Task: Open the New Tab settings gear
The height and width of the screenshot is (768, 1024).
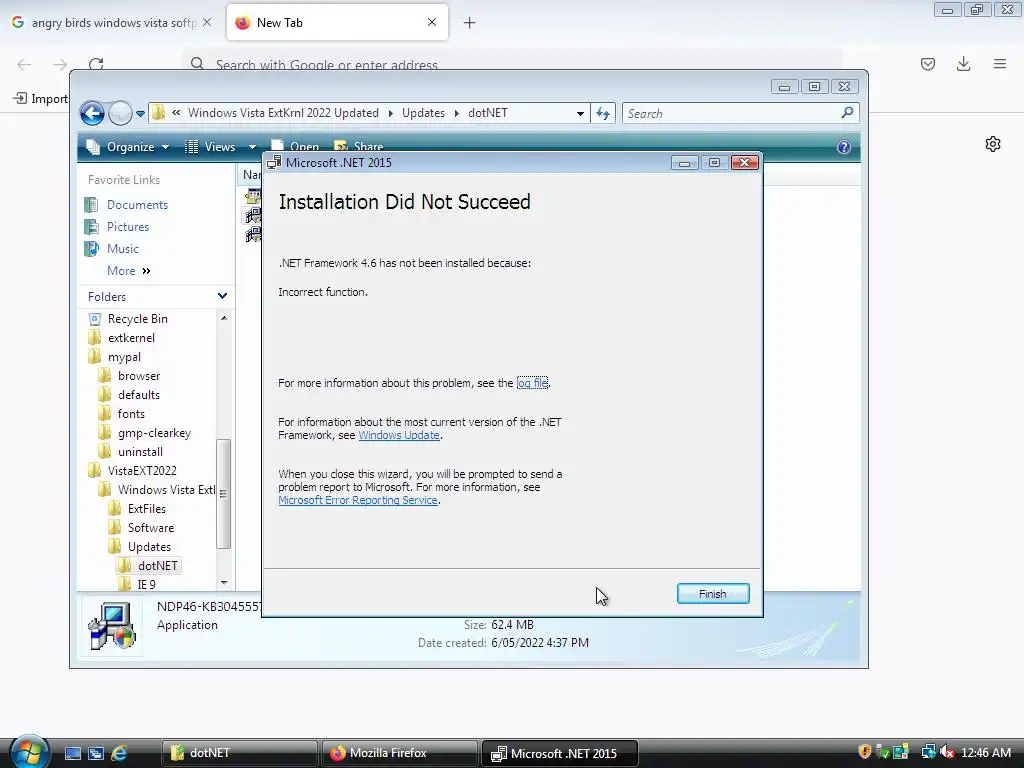Action: point(993,144)
